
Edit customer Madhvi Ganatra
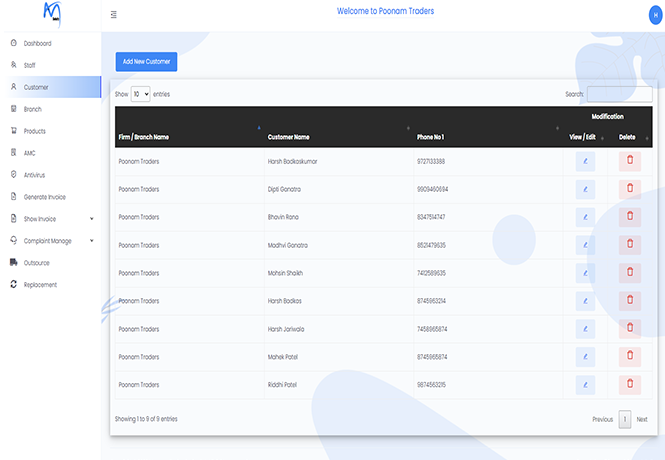585,245
